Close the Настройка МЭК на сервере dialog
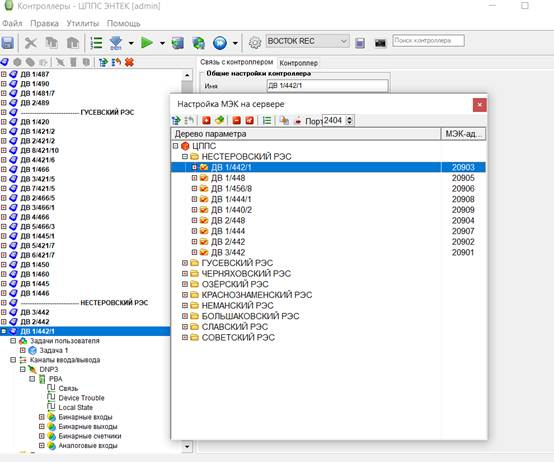 479,105
